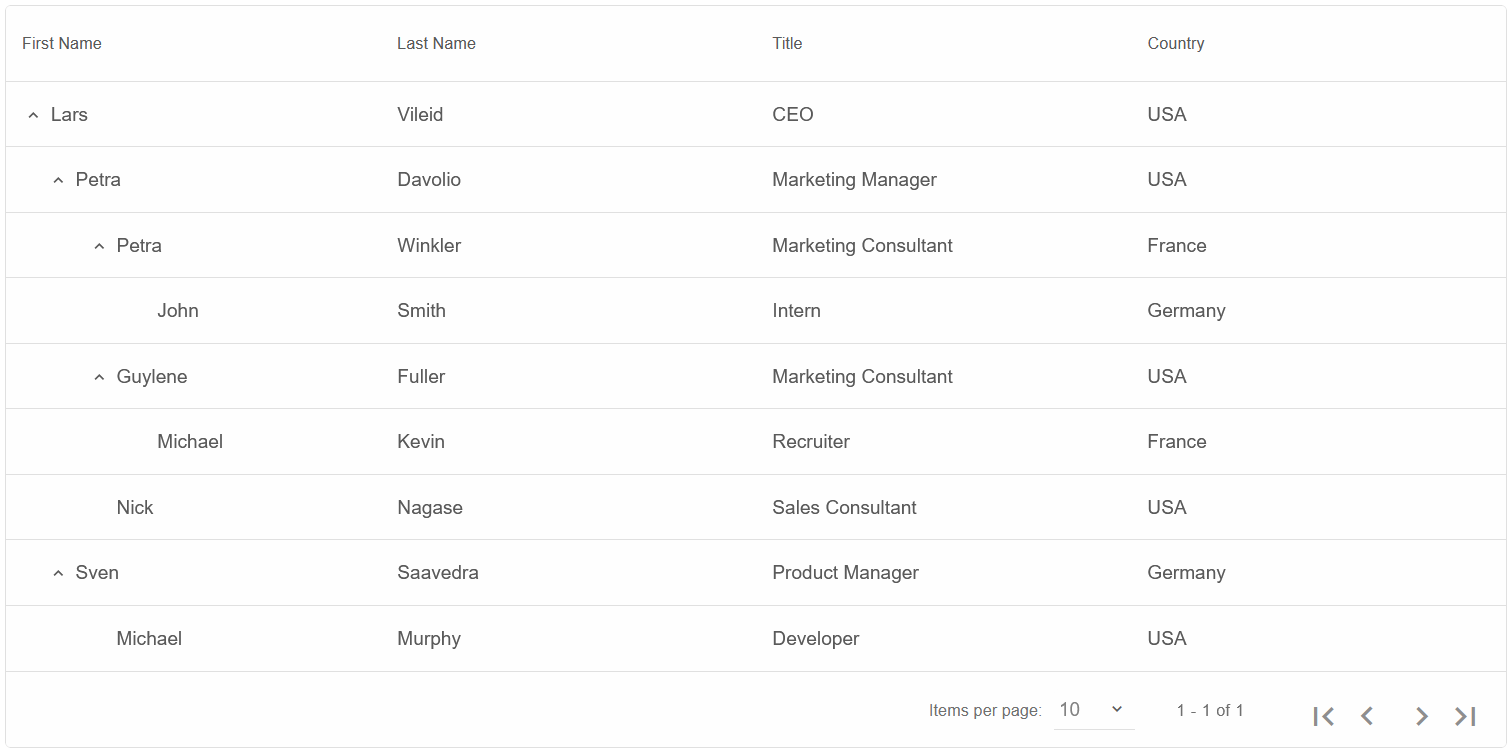
Task: Select the John Smith row
Action: tap(756, 311)
